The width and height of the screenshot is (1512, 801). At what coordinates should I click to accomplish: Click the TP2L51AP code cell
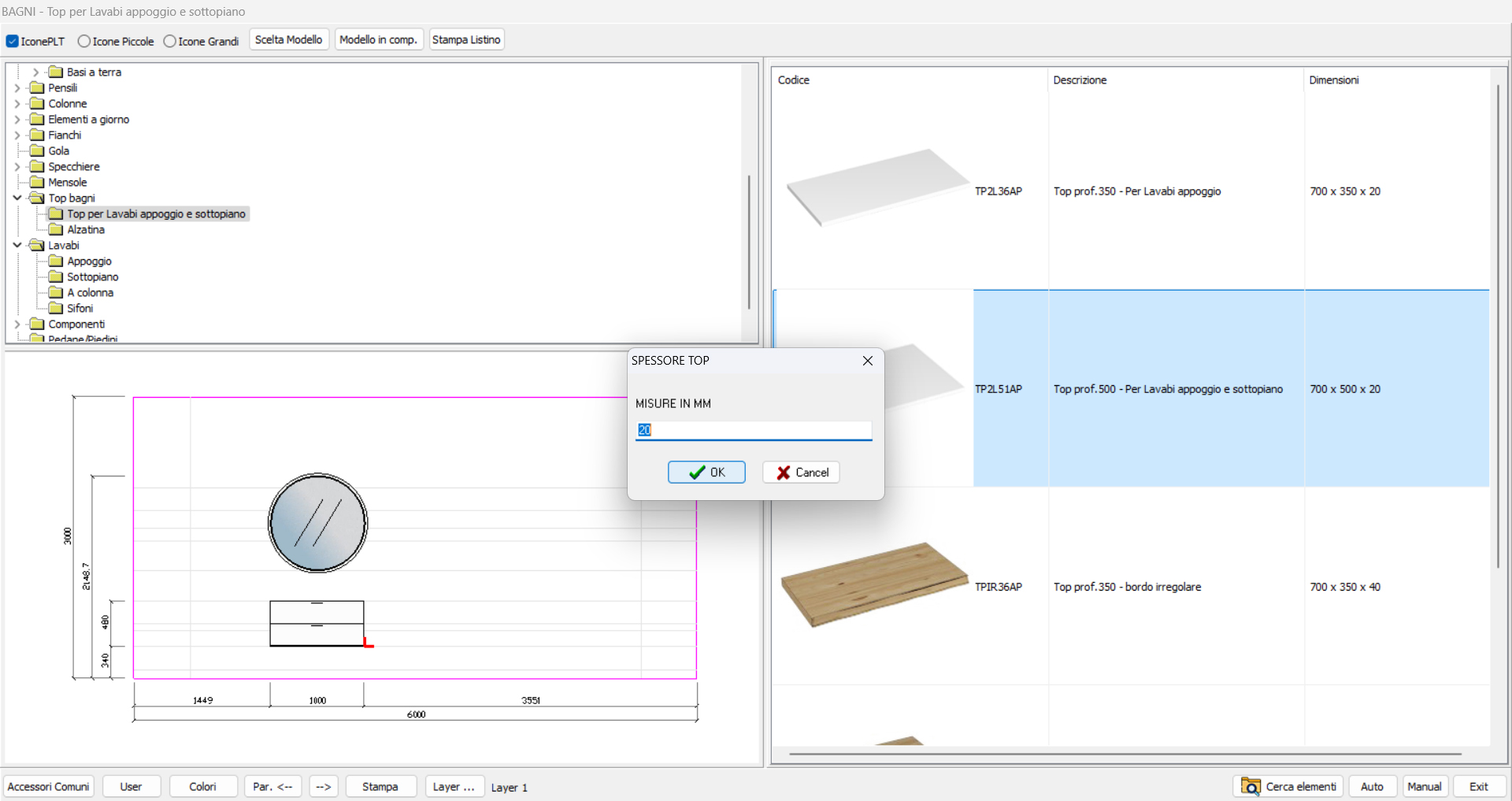point(999,389)
